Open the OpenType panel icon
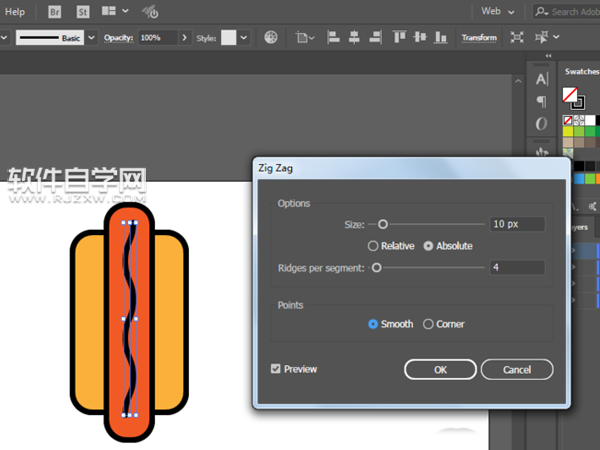600x450 pixels. pos(541,124)
